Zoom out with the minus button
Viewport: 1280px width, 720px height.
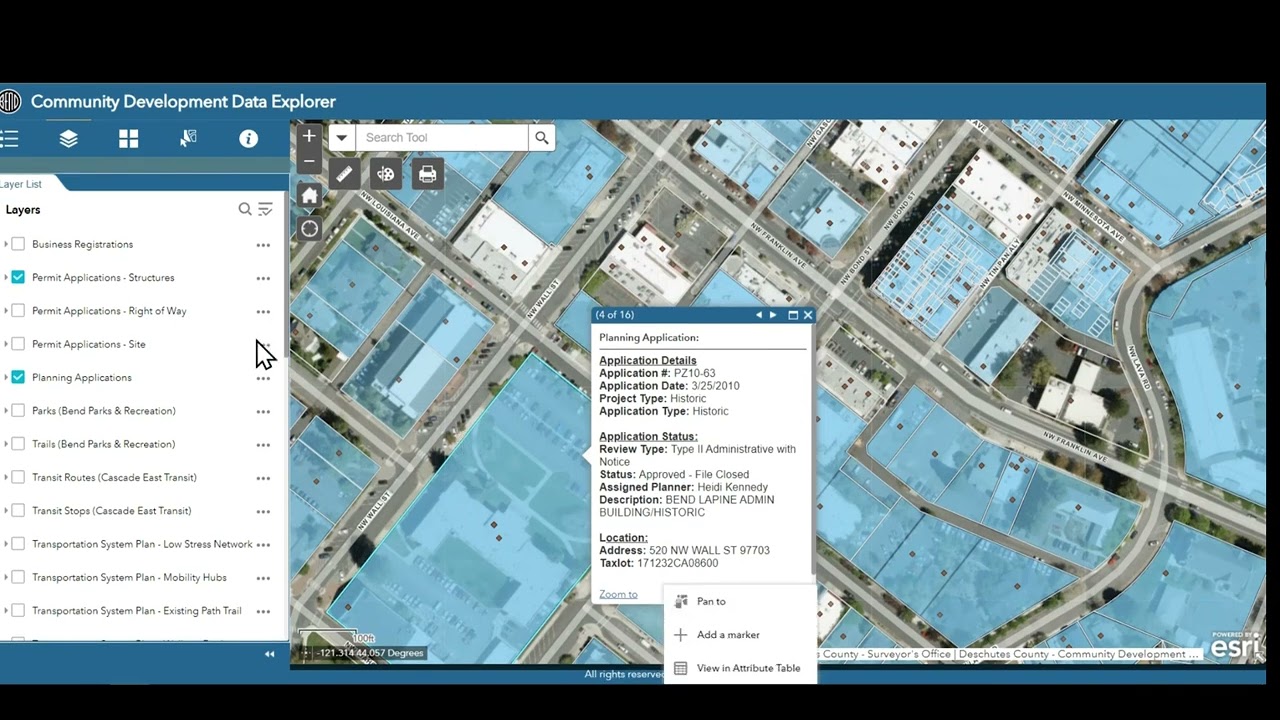point(309,161)
